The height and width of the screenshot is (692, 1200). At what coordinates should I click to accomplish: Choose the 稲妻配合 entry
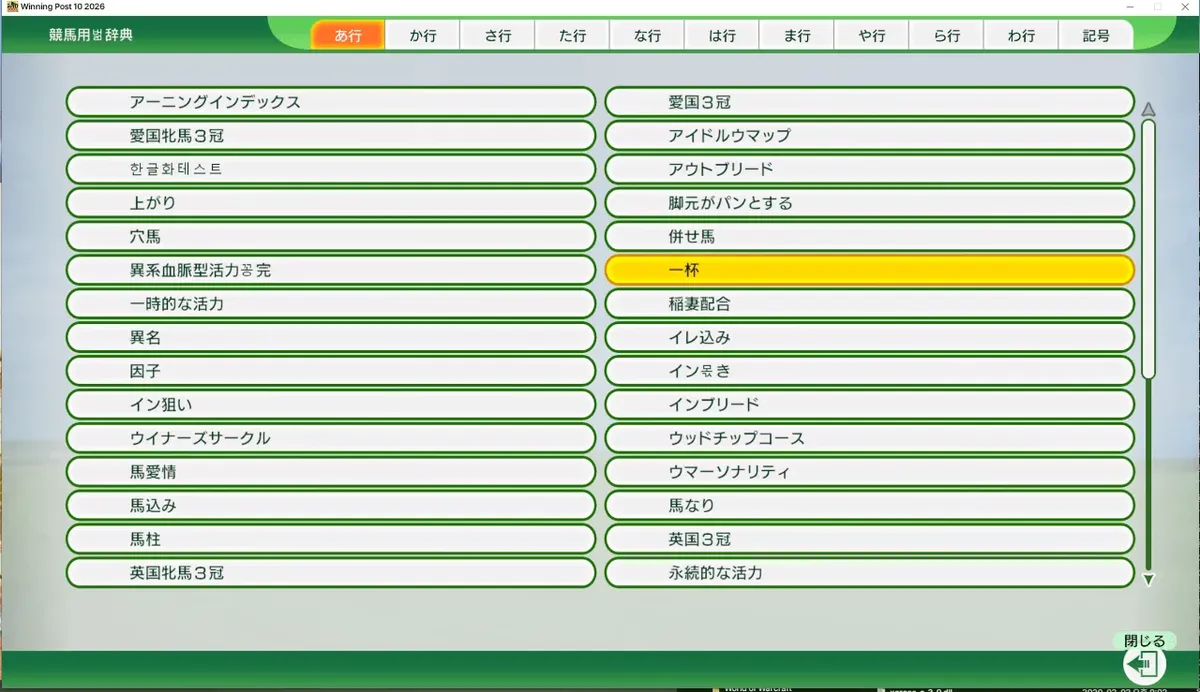point(870,304)
